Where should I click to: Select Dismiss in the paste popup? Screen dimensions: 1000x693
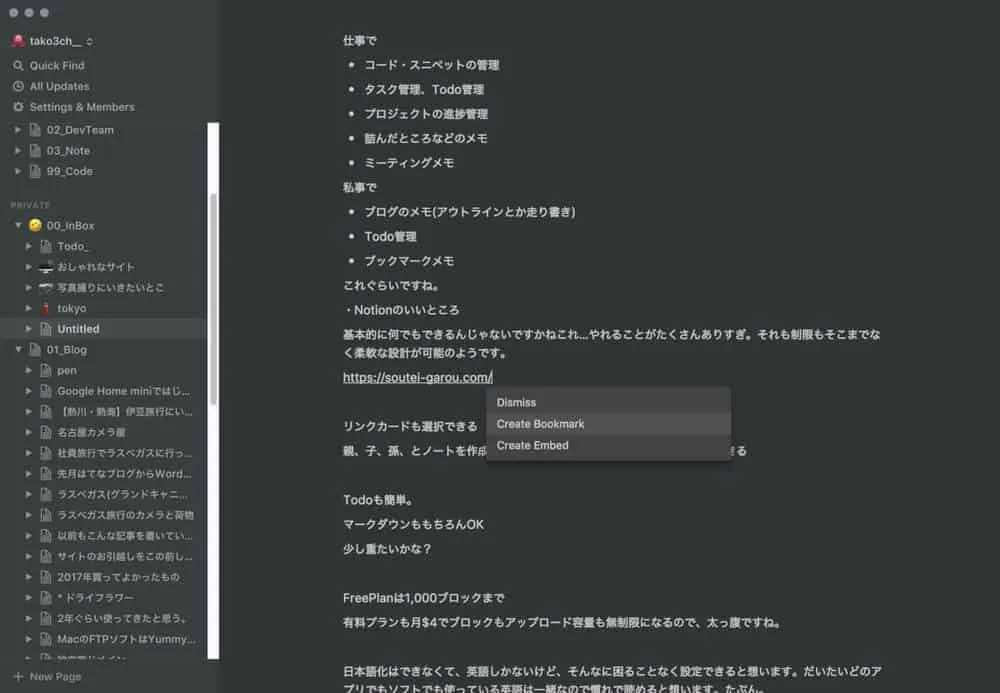[x=516, y=402]
